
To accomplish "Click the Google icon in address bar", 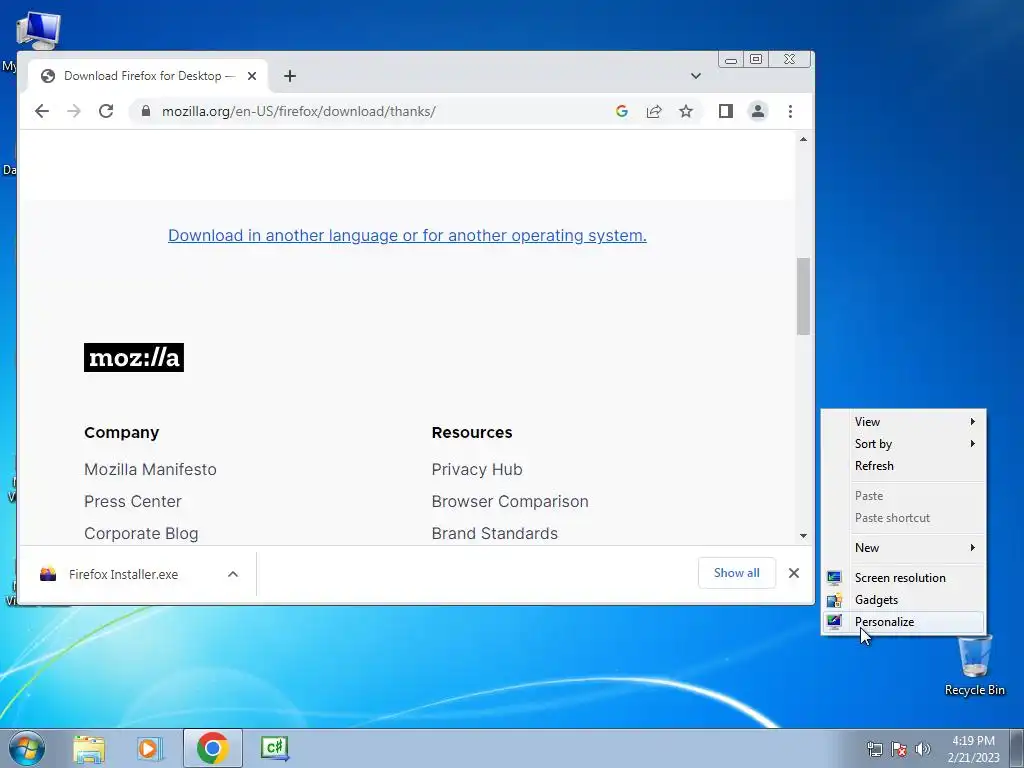I will (622, 111).
